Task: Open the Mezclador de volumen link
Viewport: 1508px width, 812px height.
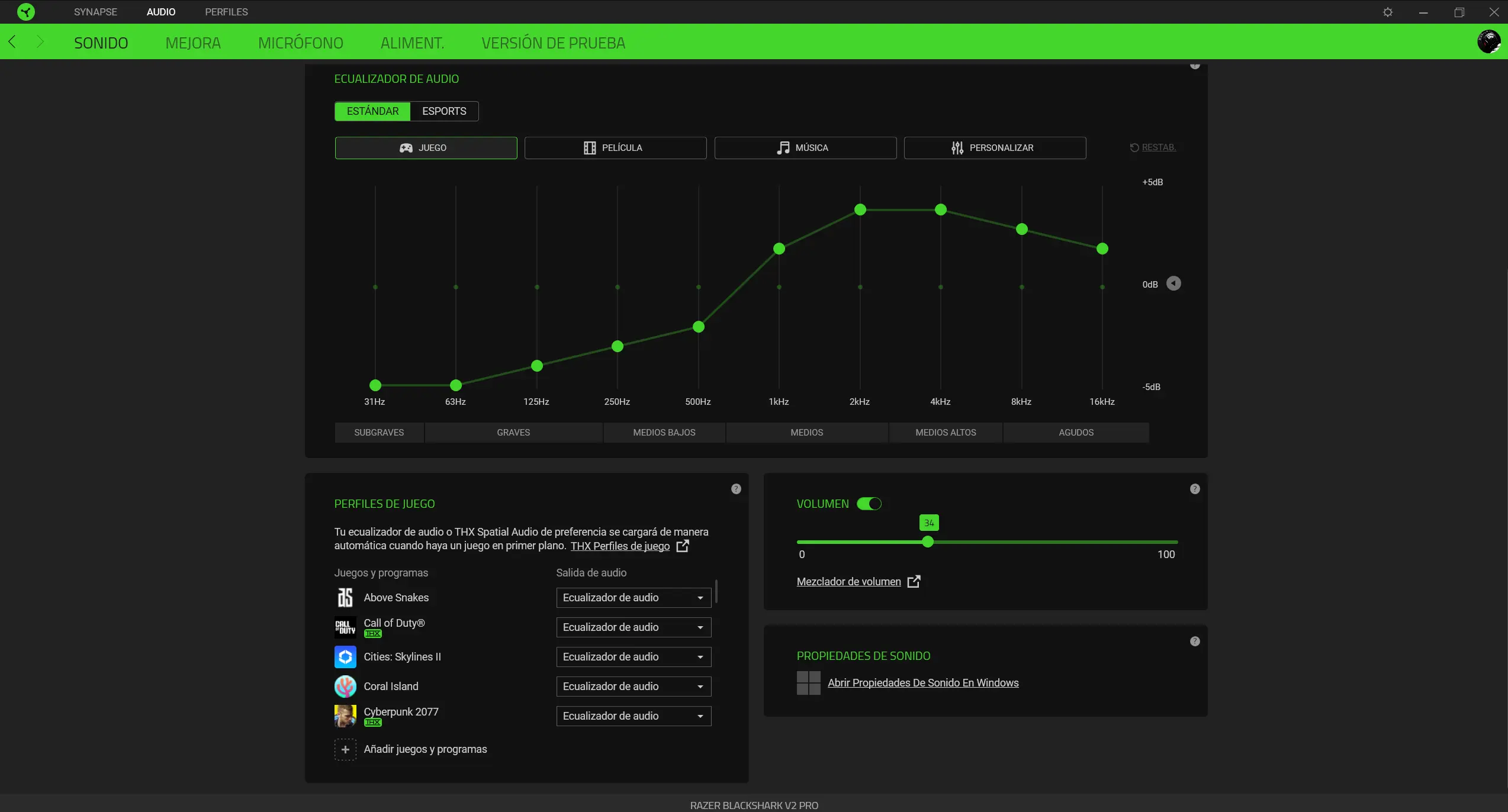Action: [848, 582]
